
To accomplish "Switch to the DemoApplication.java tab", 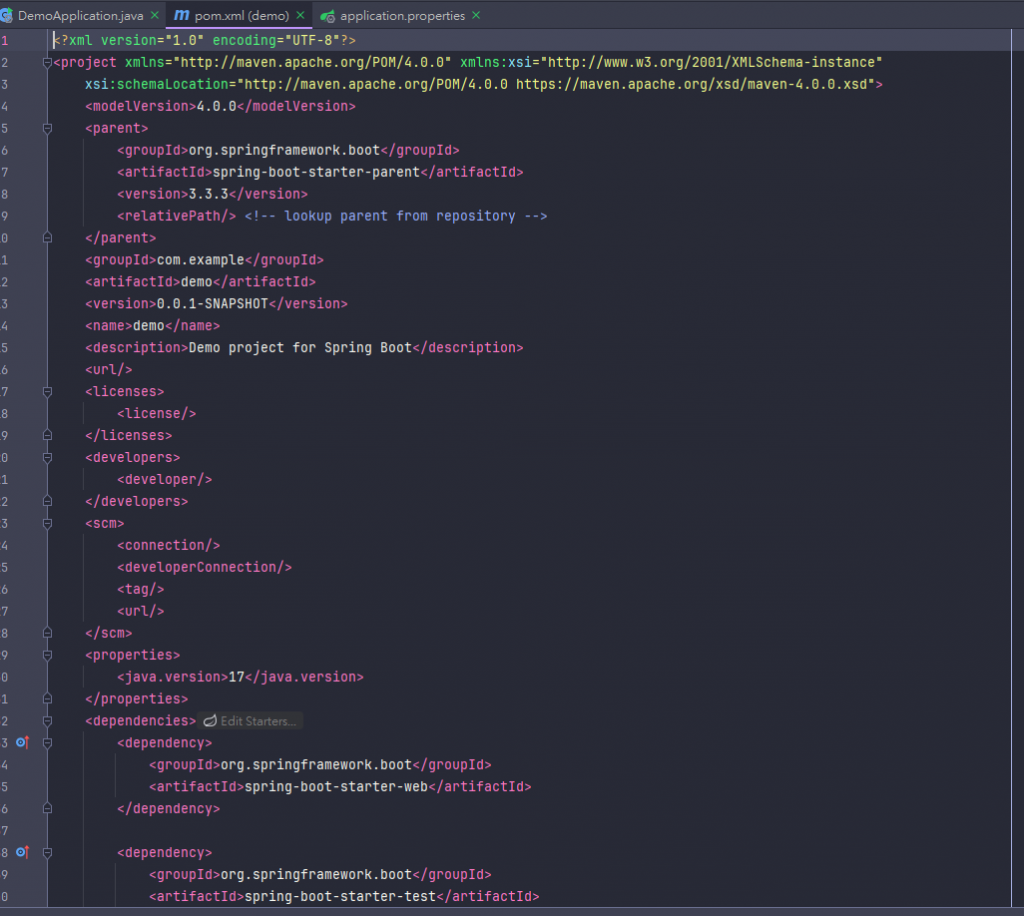I will click(x=80, y=15).
